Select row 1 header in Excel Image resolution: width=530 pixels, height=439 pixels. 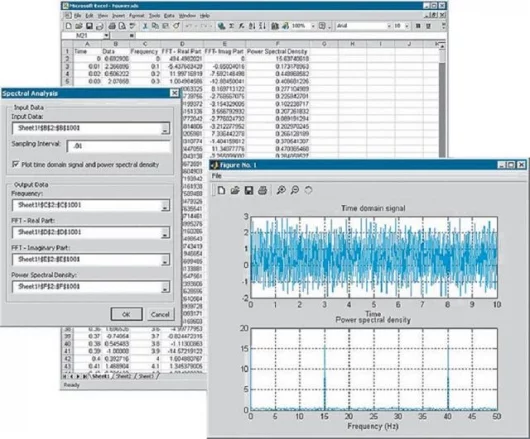(x=67, y=51)
